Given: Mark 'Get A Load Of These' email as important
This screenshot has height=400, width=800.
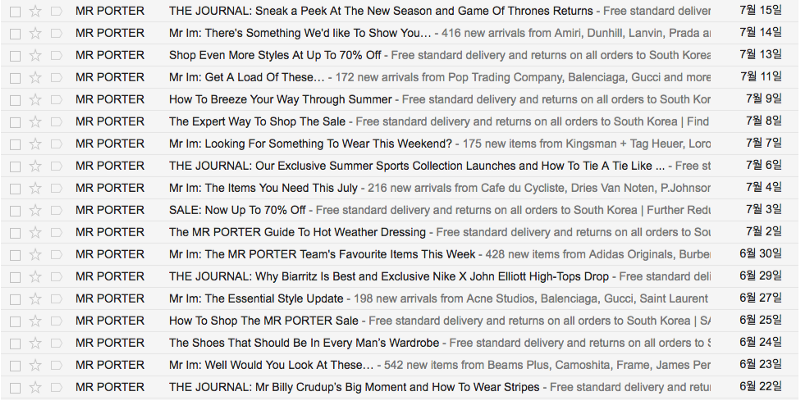Looking at the screenshot, I should coord(56,77).
